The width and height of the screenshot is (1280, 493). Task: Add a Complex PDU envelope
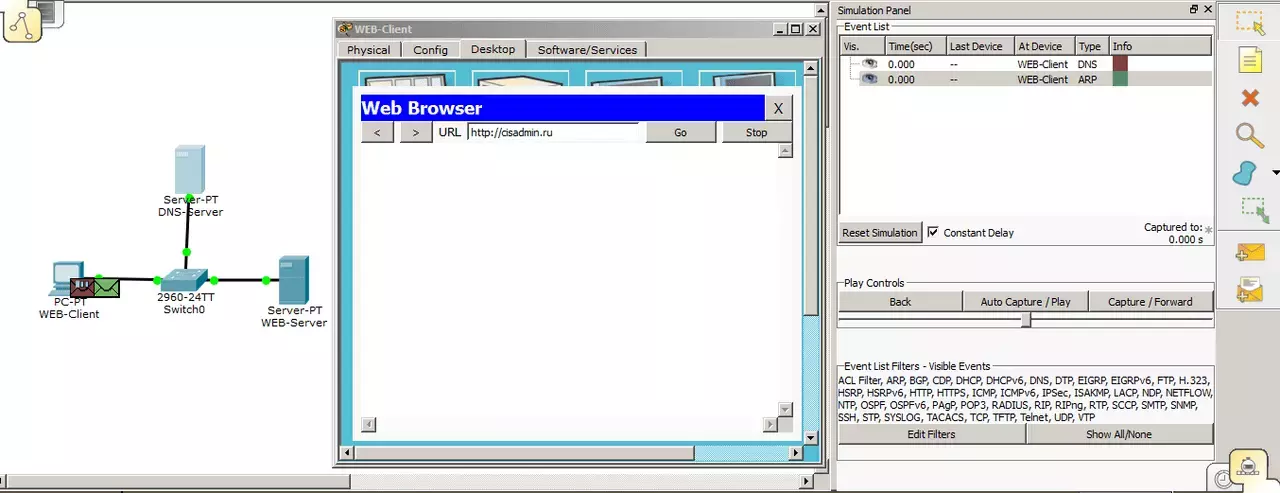click(x=1250, y=288)
